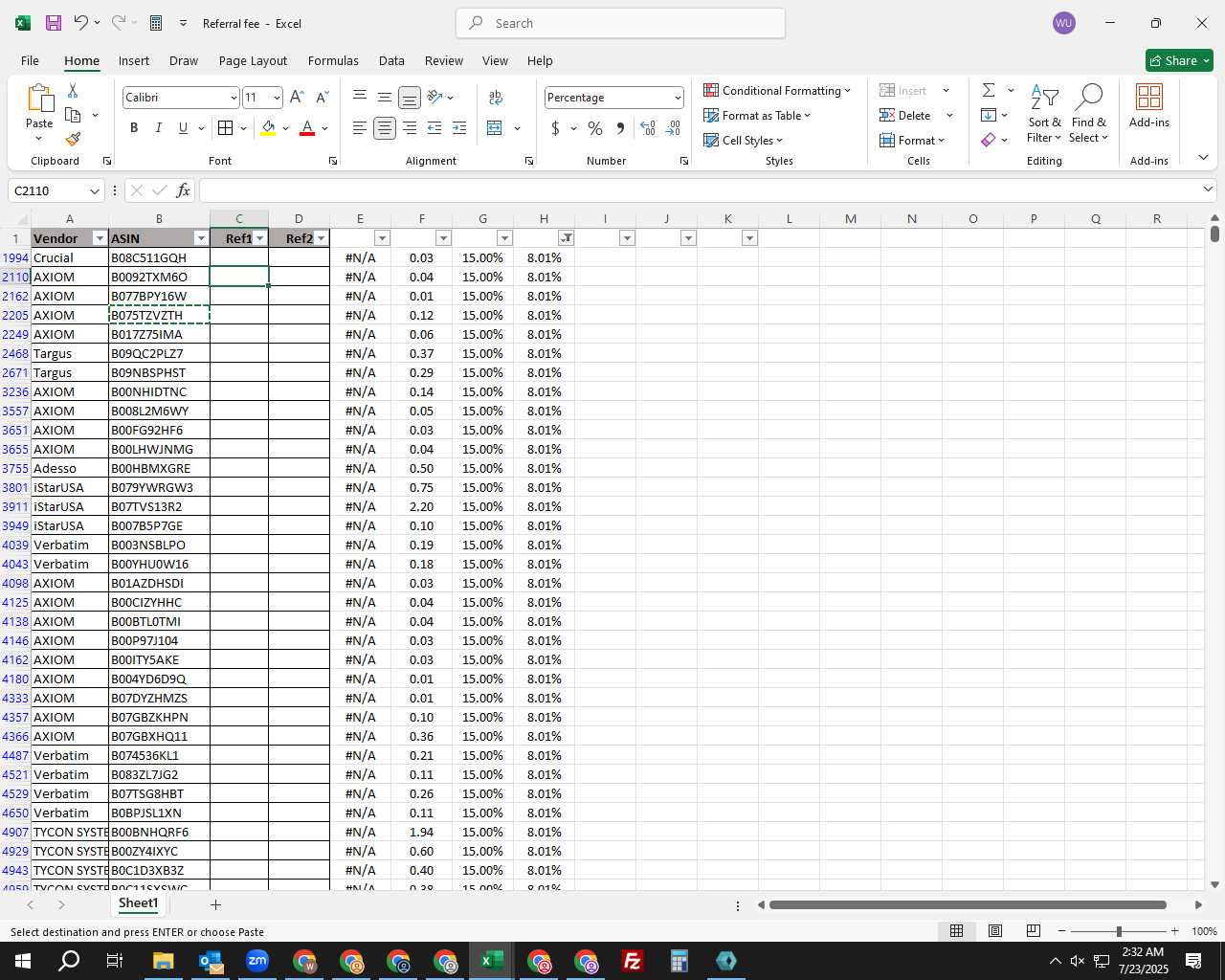Decrease font size with the small A icon
Image resolution: width=1225 pixels, height=980 pixels.
(322, 98)
